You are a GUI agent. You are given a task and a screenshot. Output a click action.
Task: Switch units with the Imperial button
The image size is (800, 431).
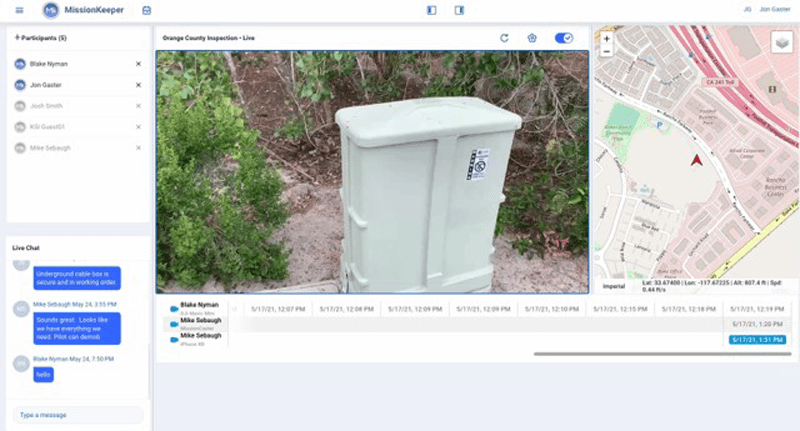613,286
